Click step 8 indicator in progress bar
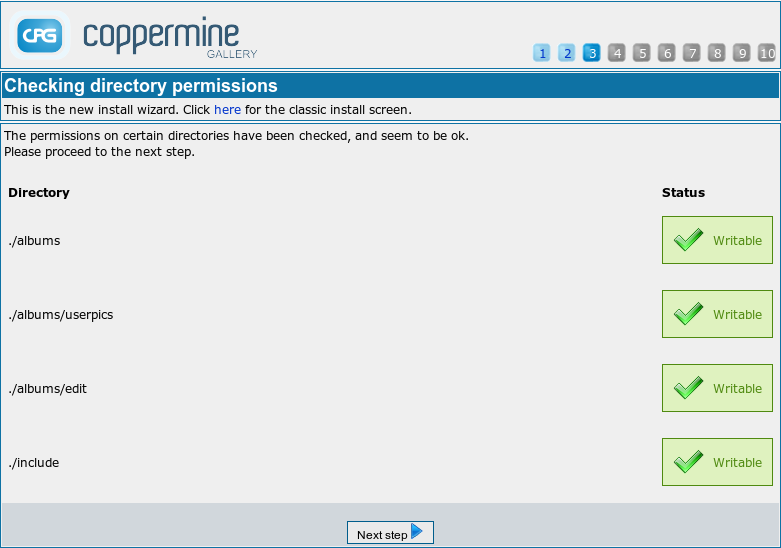 coord(717,53)
